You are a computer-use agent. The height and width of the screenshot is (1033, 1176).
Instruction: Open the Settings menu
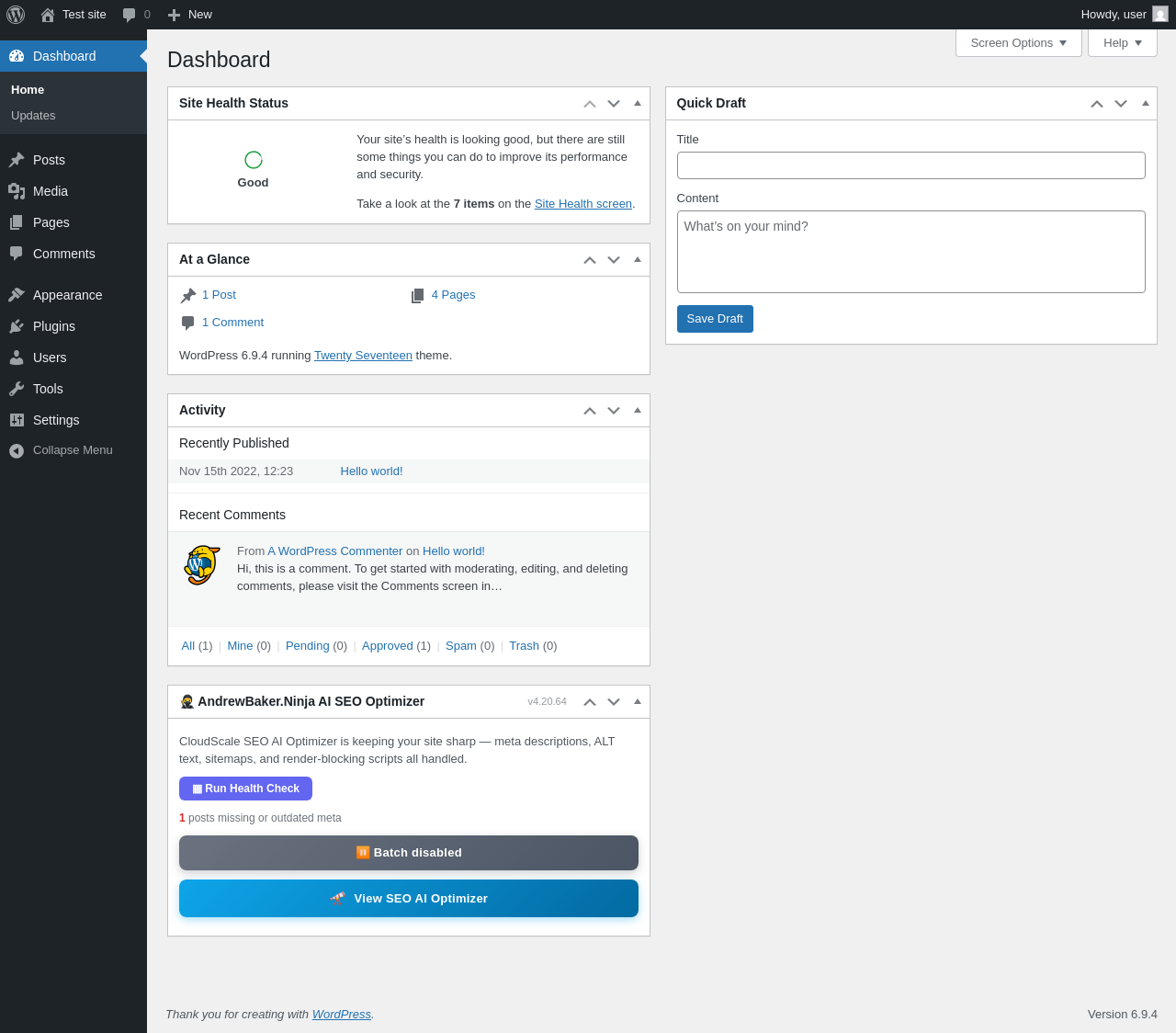pyautogui.click(x=73, y=420)
